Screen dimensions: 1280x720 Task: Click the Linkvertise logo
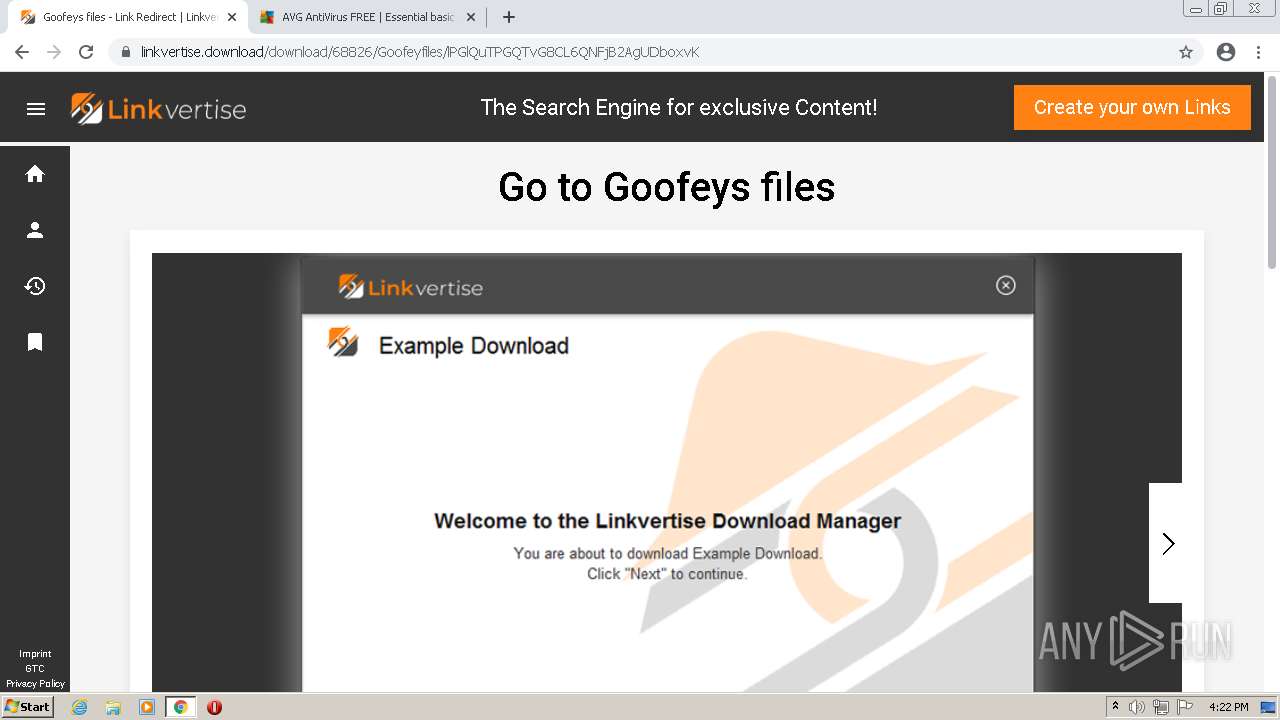[x=159, y=108]
